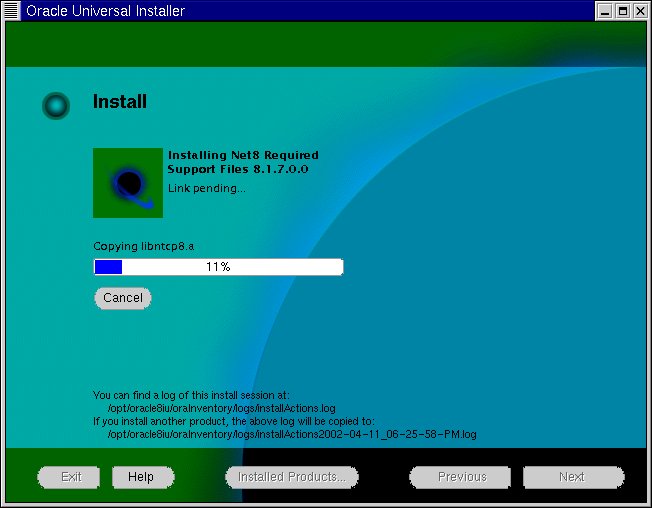The width and height of the screenshot is (652, 508).
Task: Minimize the Oracle Universal Installer window
Action: tap(605, 11)
